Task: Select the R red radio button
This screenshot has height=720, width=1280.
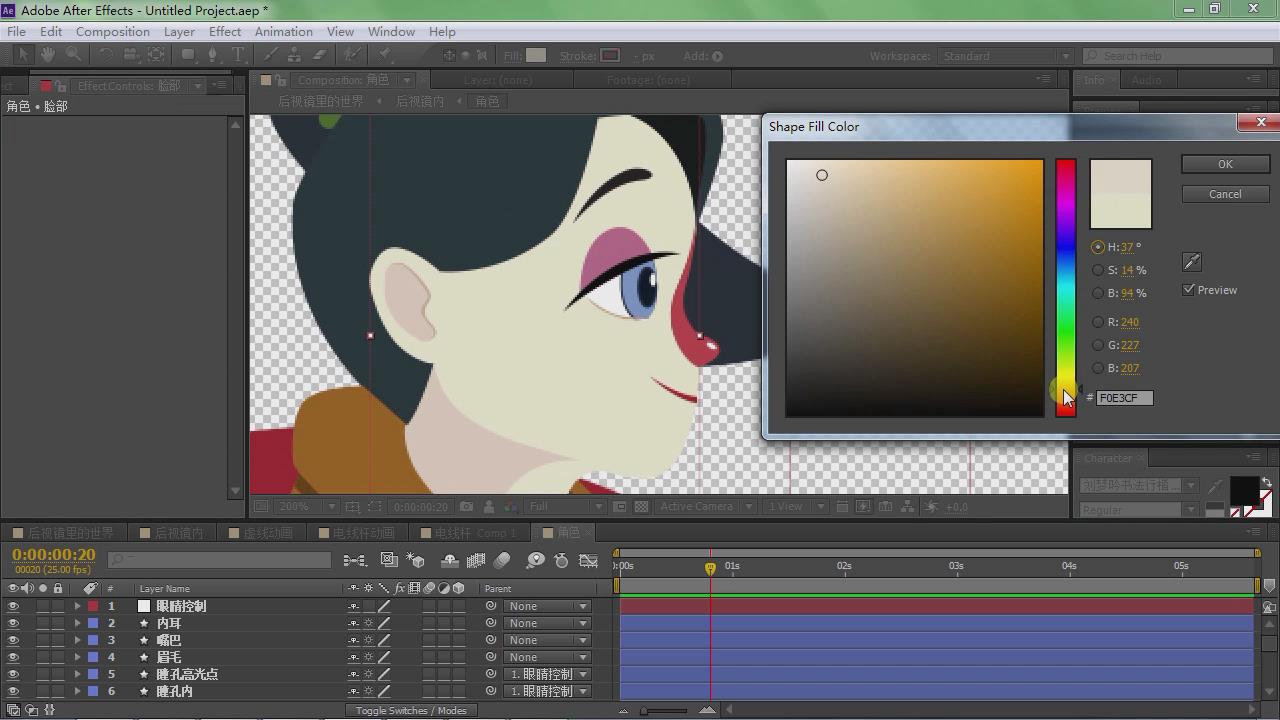Action: (1098, 322)
